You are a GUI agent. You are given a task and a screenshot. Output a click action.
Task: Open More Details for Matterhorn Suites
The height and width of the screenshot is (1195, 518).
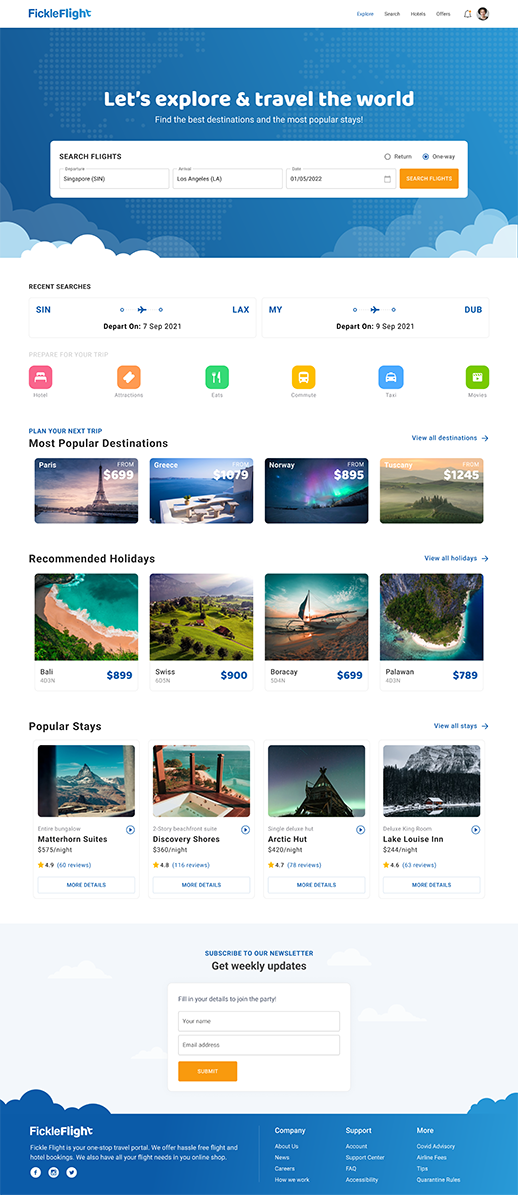[86, 885]
